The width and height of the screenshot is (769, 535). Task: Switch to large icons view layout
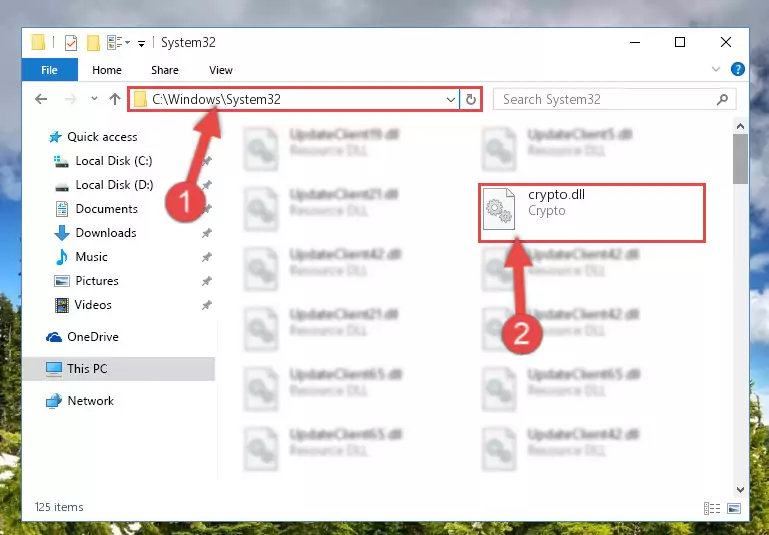[734, 509]
